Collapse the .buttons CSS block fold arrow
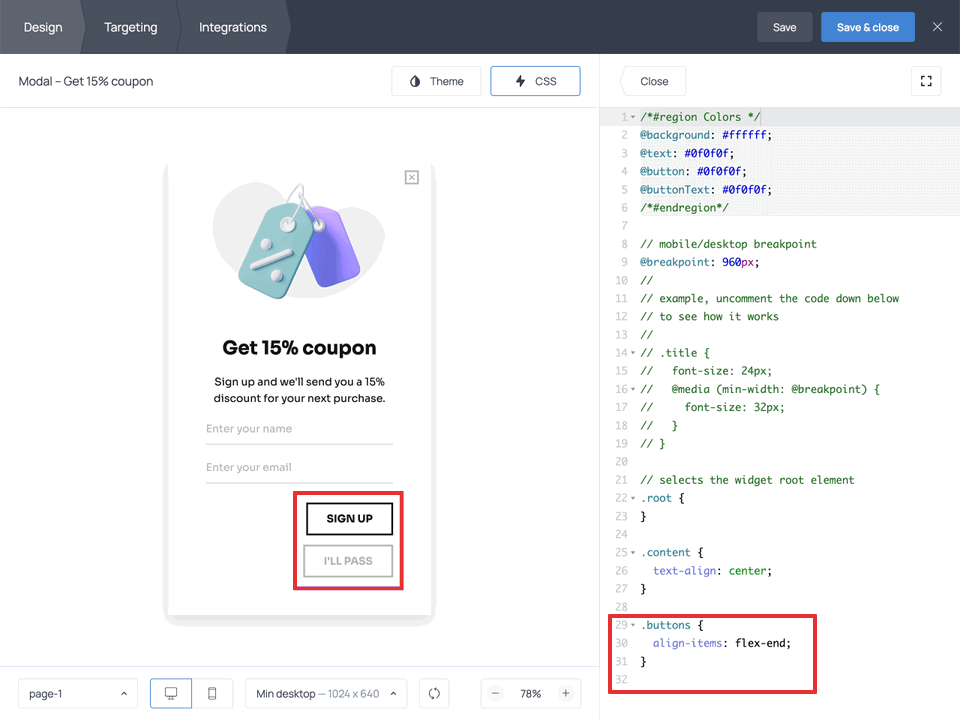 coord(633,625)
